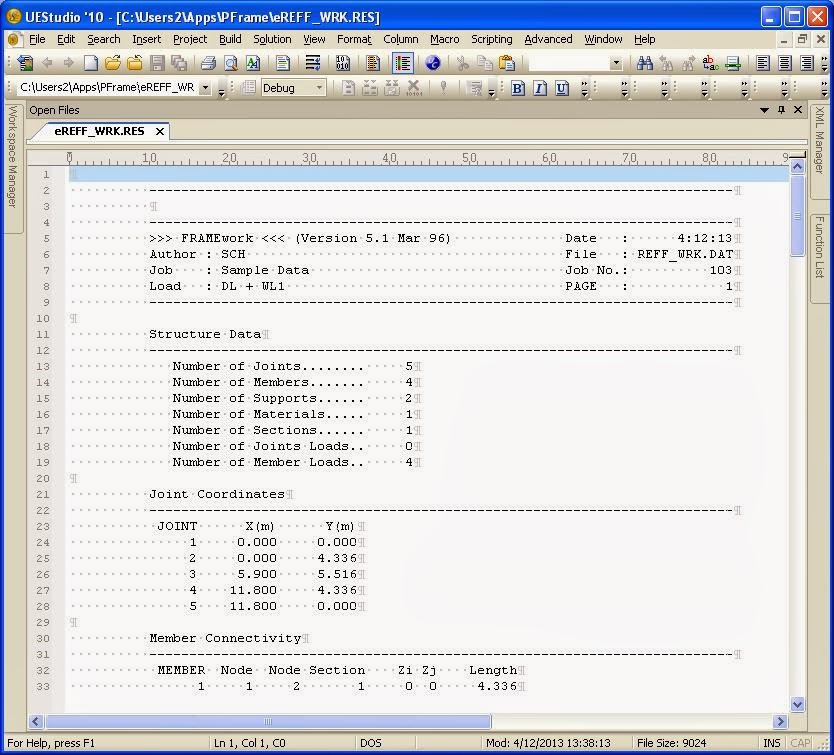Click the DOS line ending indicator
The width and height of the screenshot is (834, 755).
pyautogui.click(x=371, y=743)
